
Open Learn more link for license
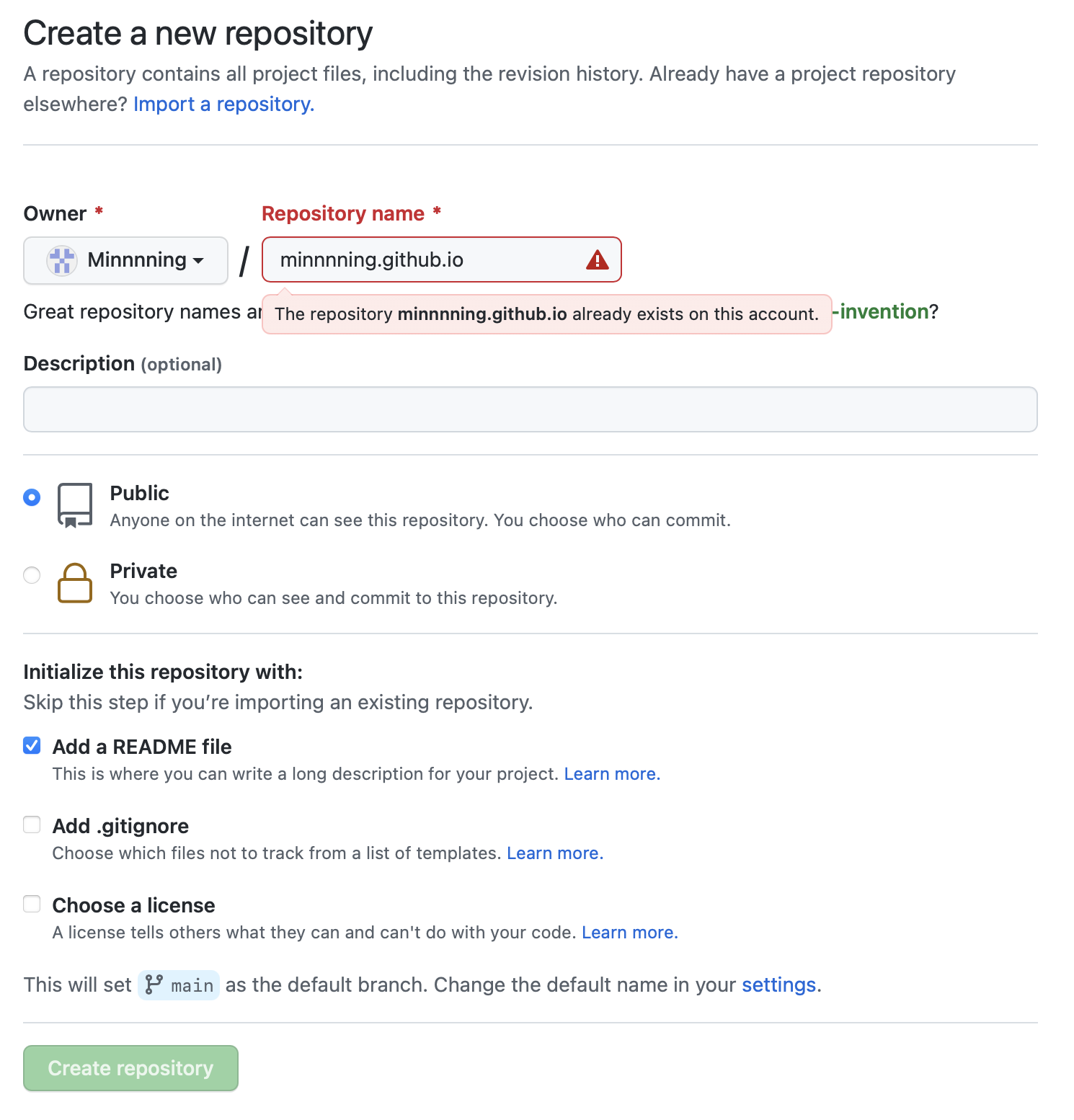629,933
